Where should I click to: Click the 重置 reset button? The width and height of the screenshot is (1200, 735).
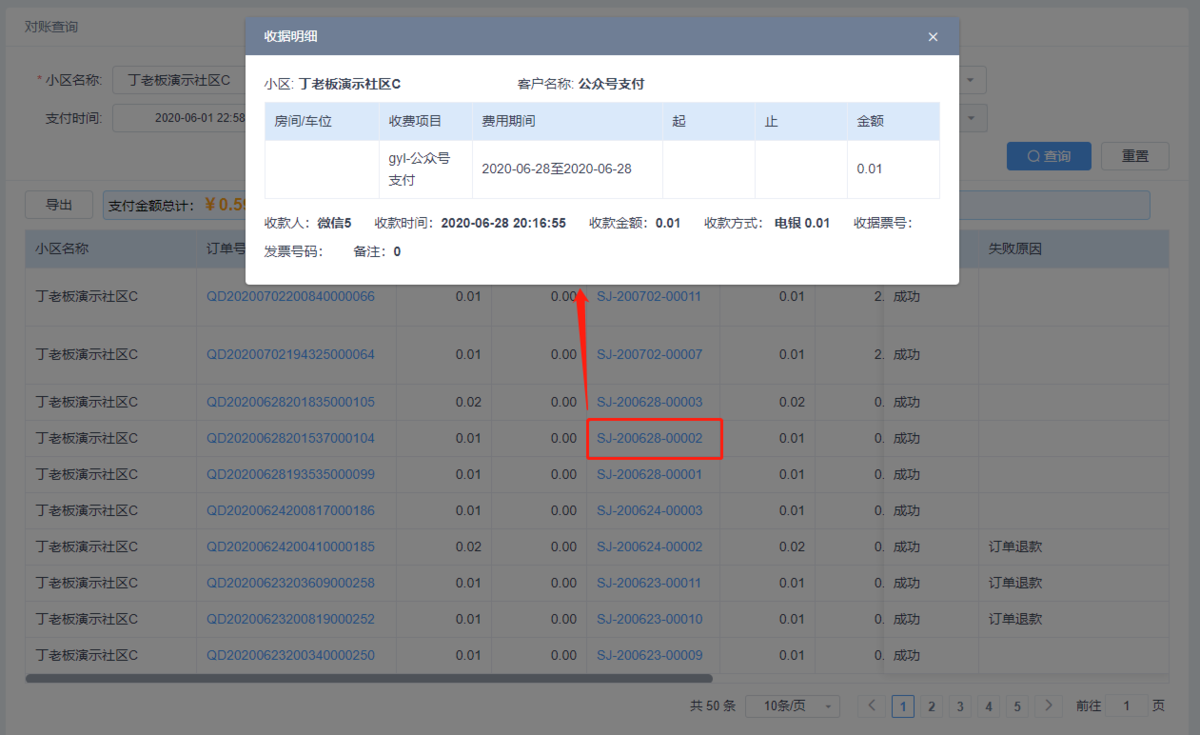(1135, 156)
